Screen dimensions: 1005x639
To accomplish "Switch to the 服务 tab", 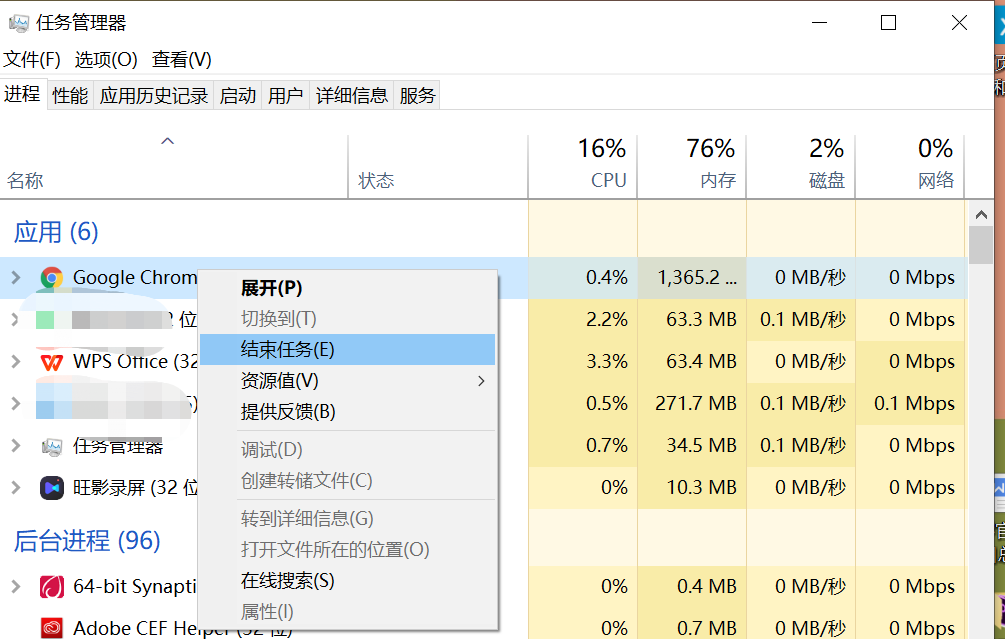I will coord(417,95).
